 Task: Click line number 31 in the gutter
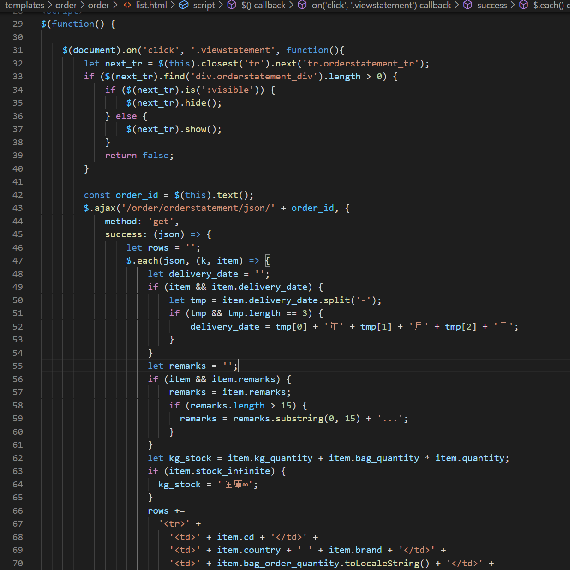(x=17, y=50)
